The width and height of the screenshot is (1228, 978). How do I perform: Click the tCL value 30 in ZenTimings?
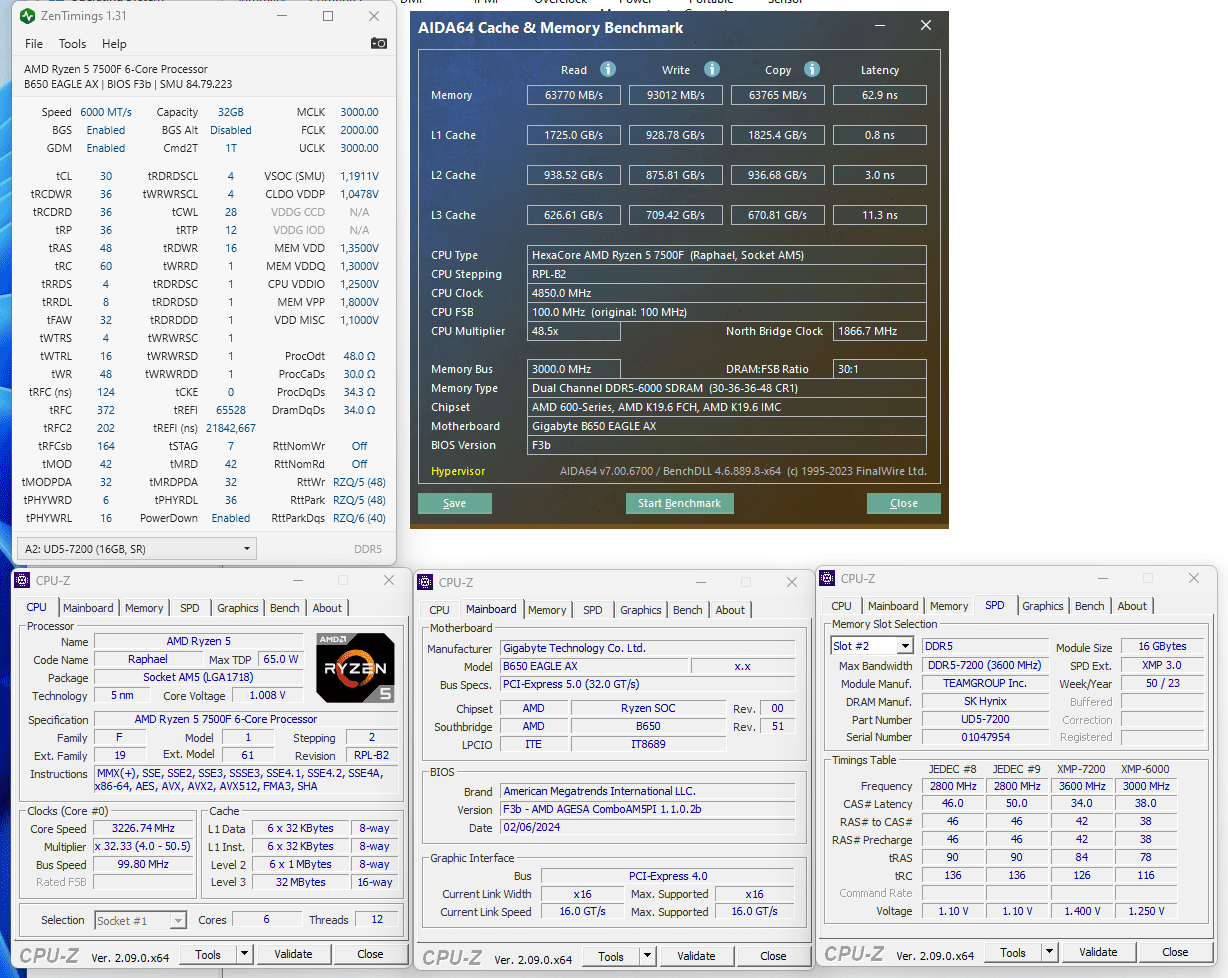tap(106, 176)
